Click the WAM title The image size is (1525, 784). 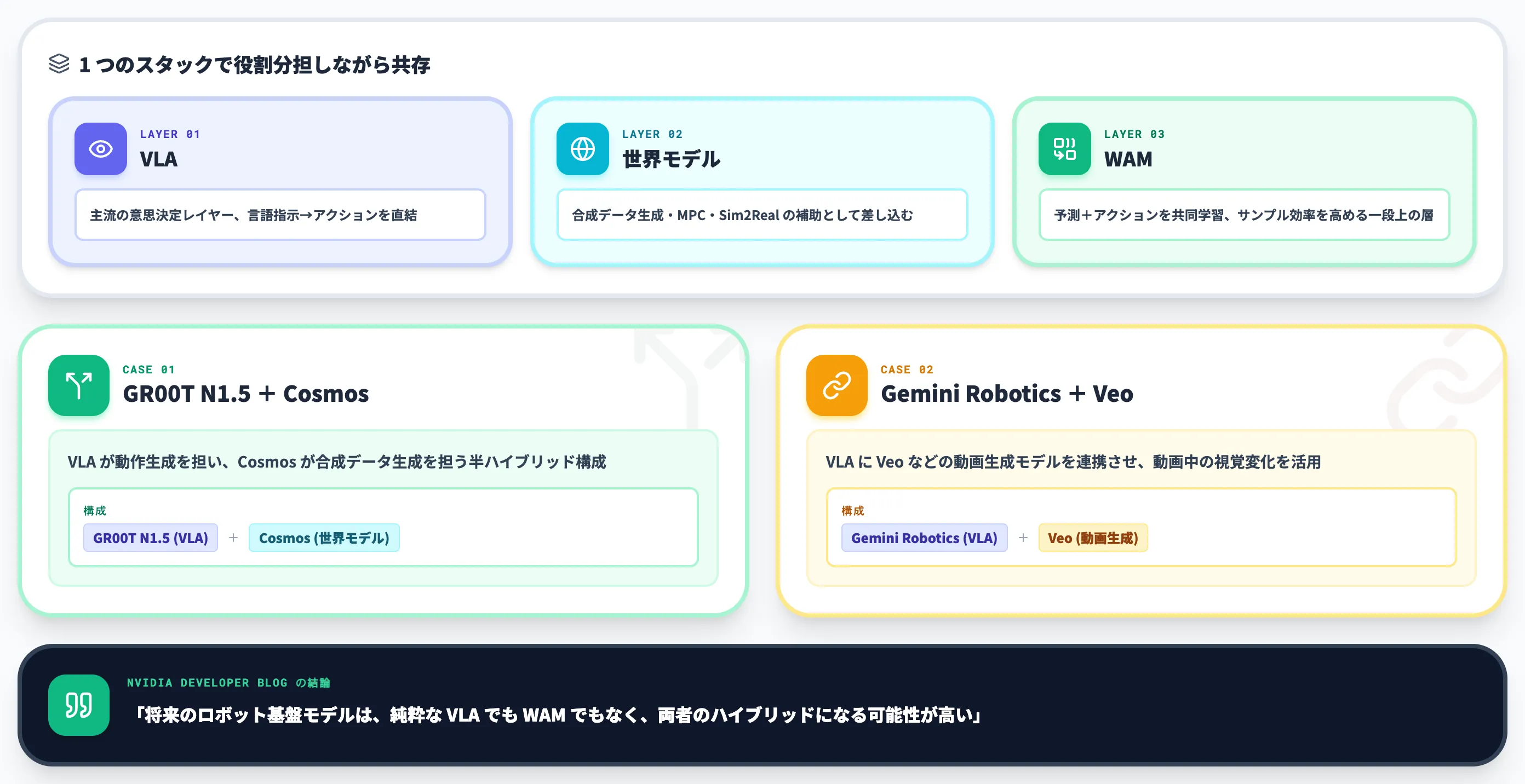[x=1128, y=159]
